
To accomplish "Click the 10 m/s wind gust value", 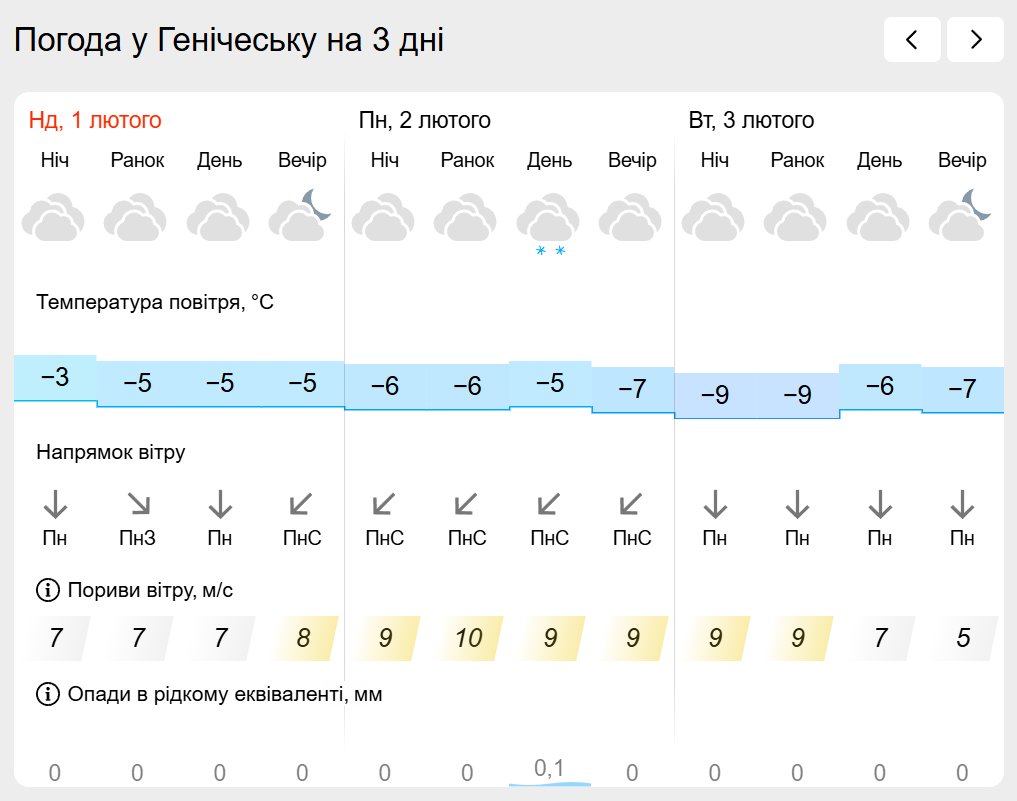I will click(468, 638).
